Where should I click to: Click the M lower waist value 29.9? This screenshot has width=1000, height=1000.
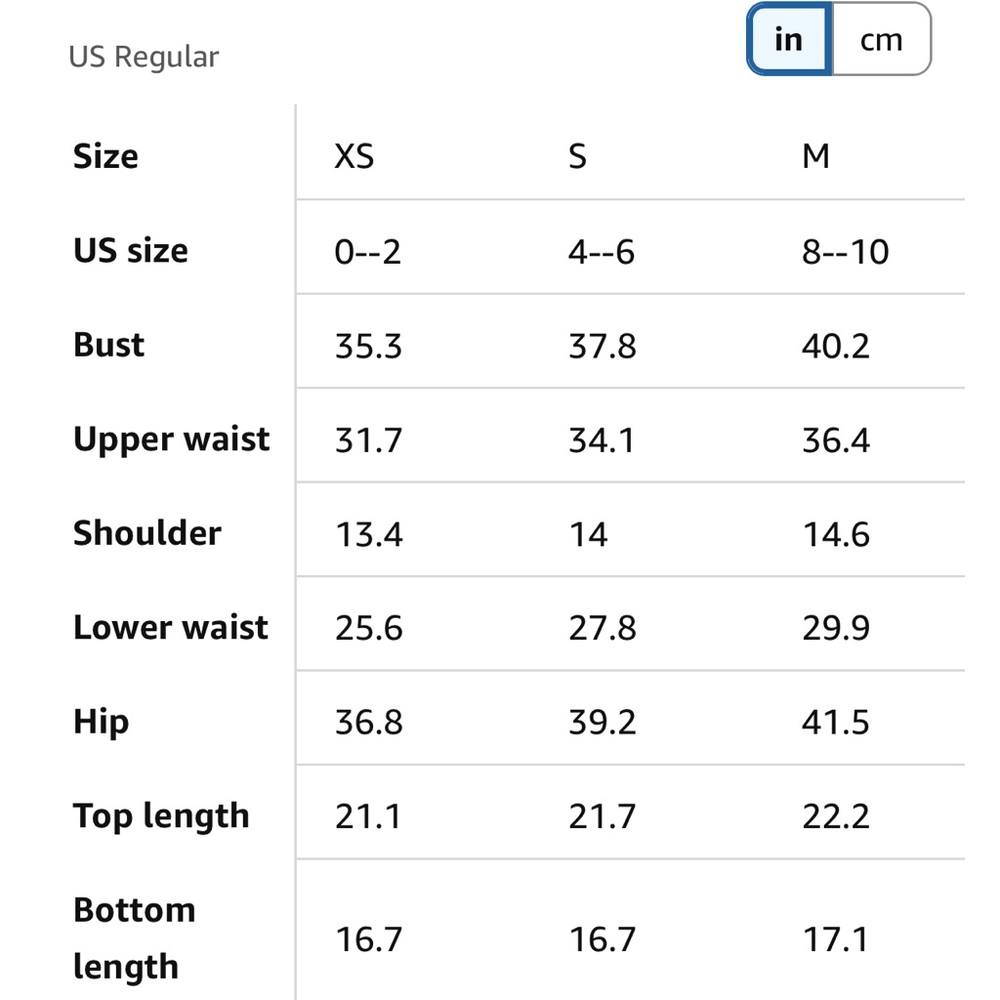[x=836, y=628]
